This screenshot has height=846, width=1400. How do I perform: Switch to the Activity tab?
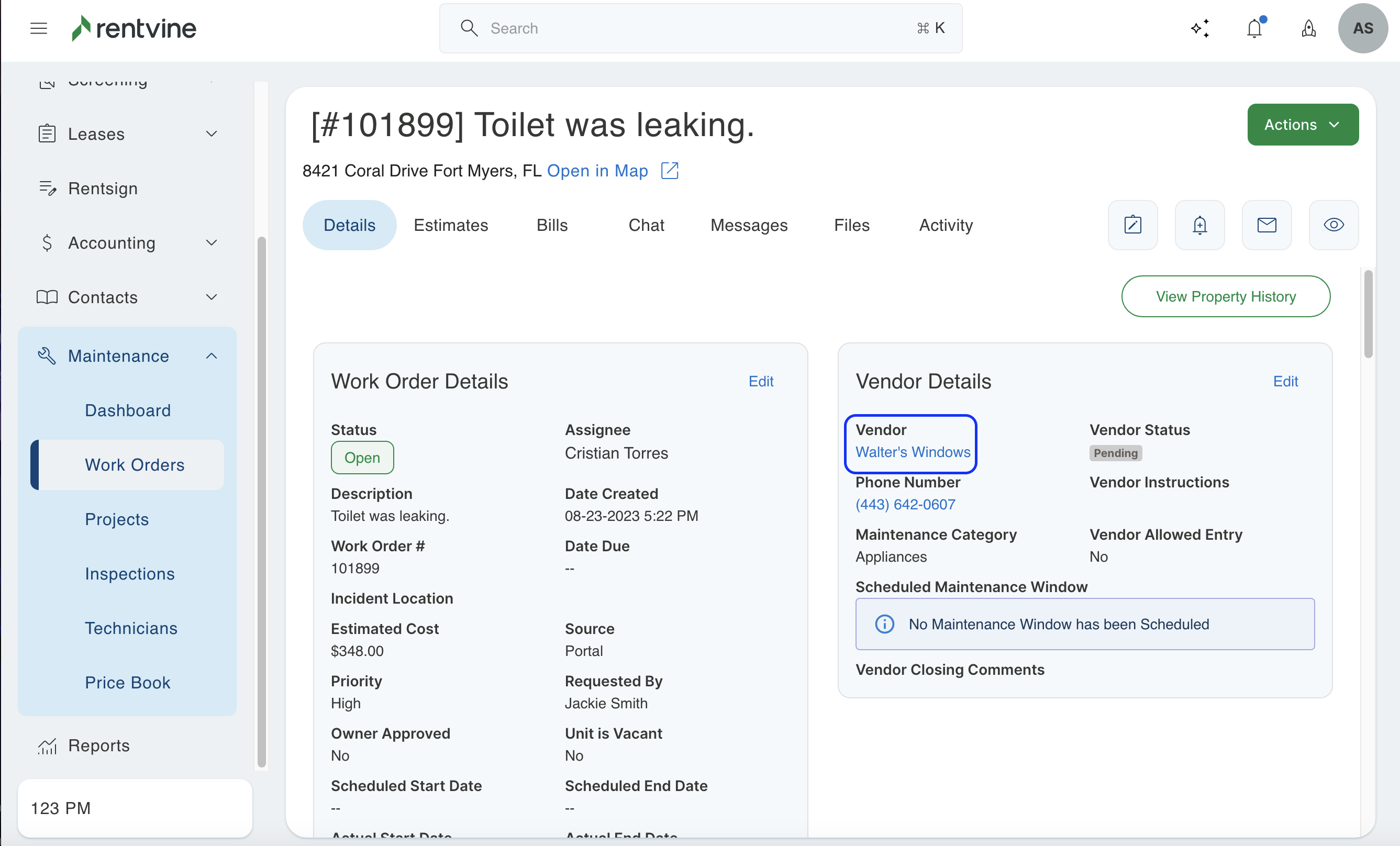(x=946, y=225)
